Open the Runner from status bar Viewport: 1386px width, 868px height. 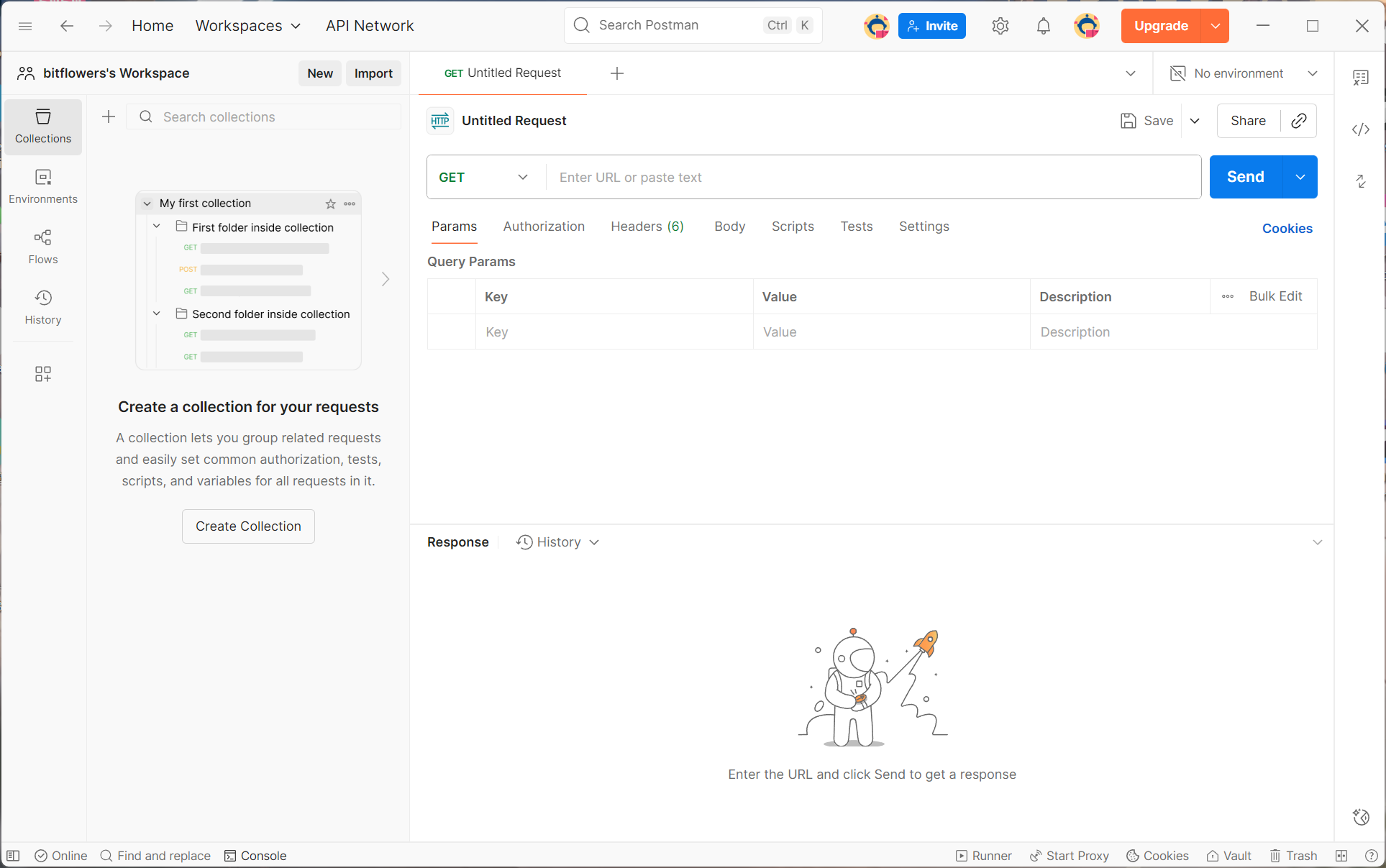983,856
